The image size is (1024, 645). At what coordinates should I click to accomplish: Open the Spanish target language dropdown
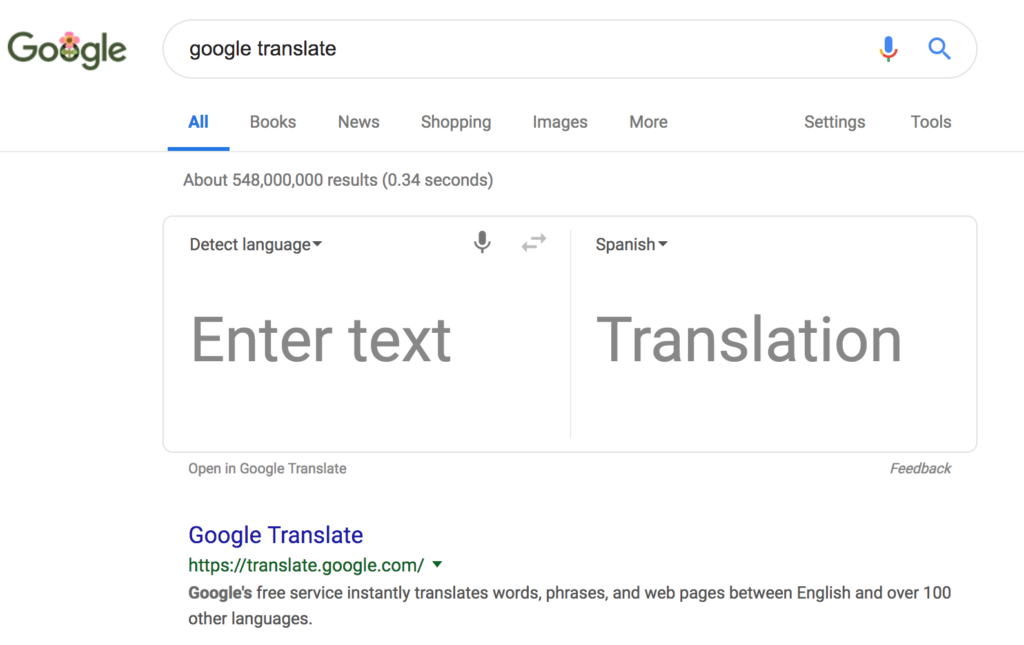631,245
